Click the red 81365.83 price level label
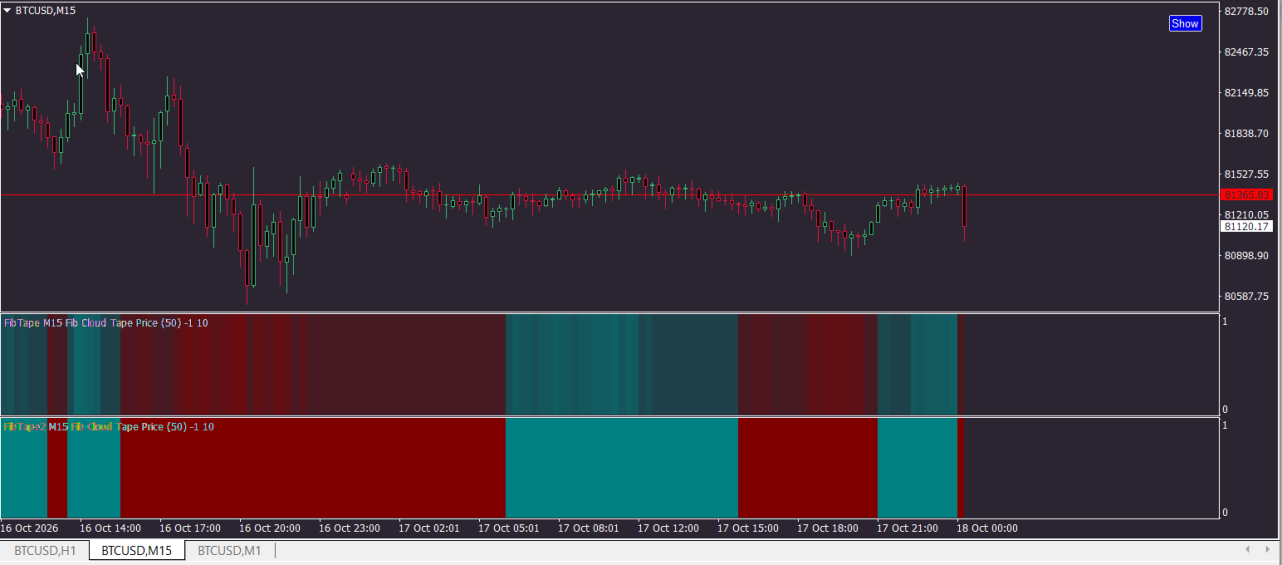This screenshot has width=1282, height=565. tap(1247, 194)
